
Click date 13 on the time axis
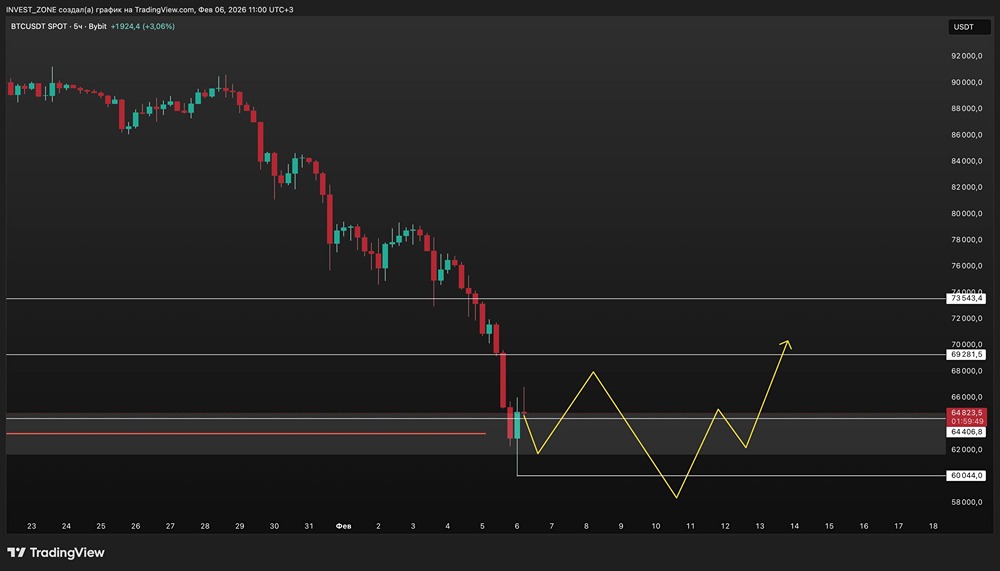click(760, 526)
